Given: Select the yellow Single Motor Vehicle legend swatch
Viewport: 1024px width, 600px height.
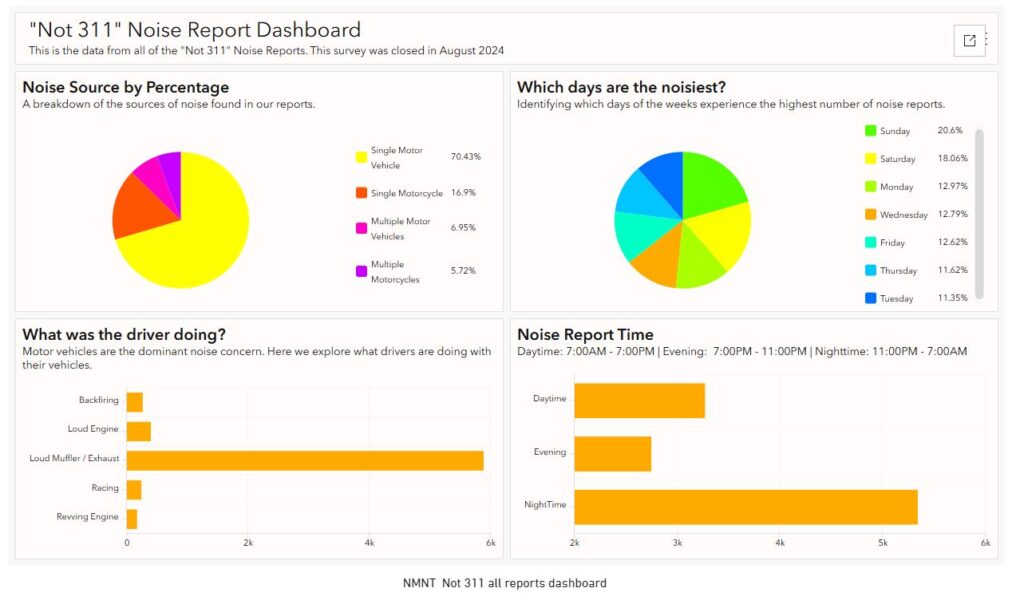Looking at the screenshot, I should point(362,156).
